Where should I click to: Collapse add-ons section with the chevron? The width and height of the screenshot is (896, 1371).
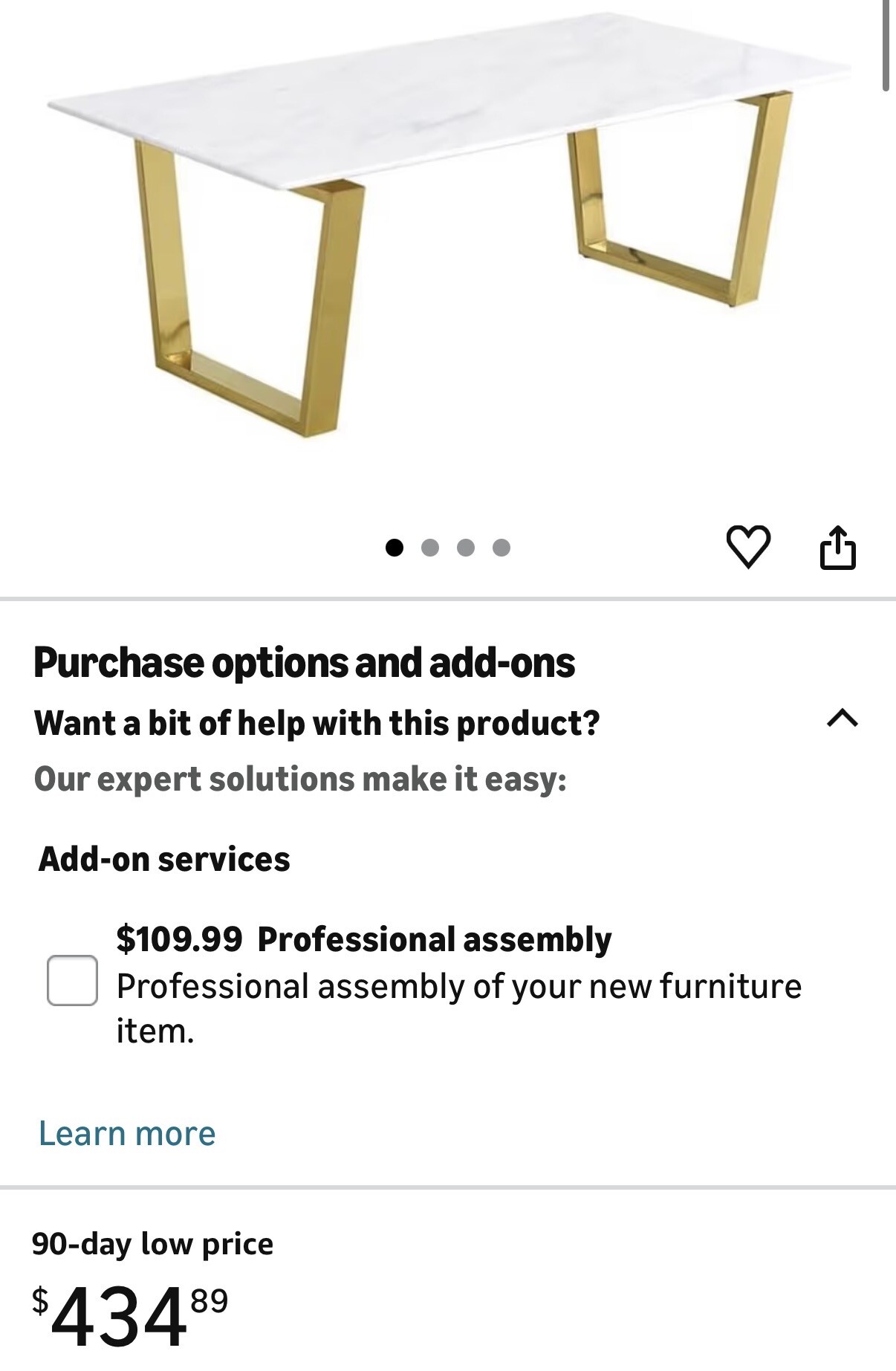tap(843, 719)
